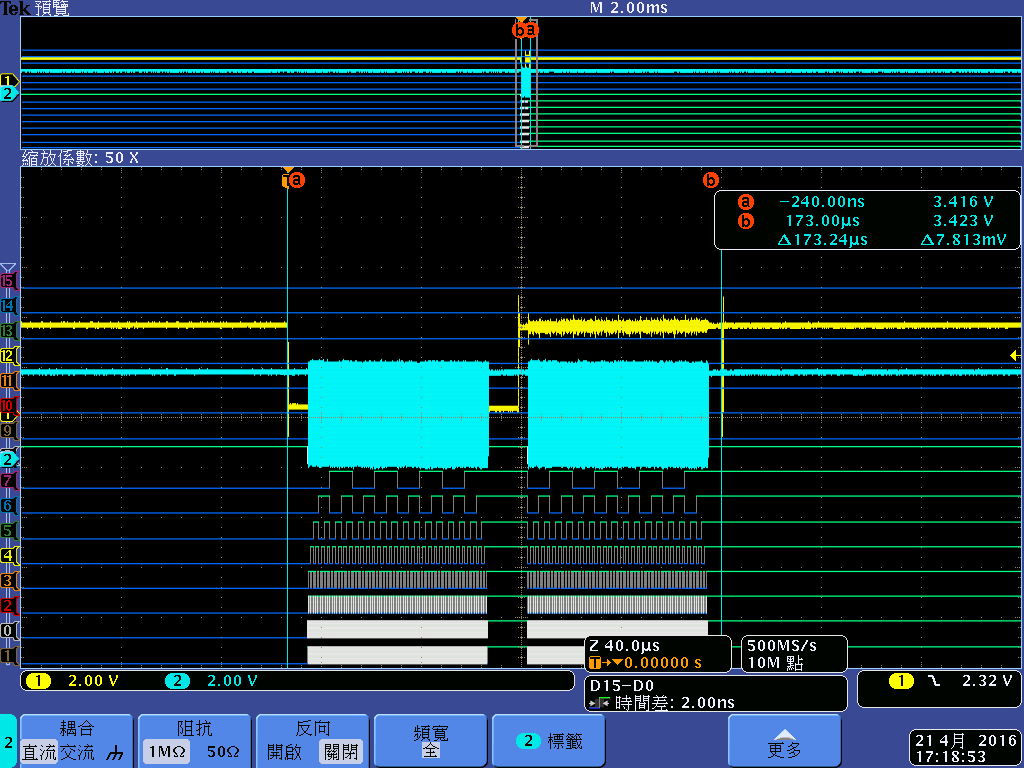Open the bandwidth (頻寬) menu
The height and width of the screenshot is (768, 1024).
coord(430,741)
